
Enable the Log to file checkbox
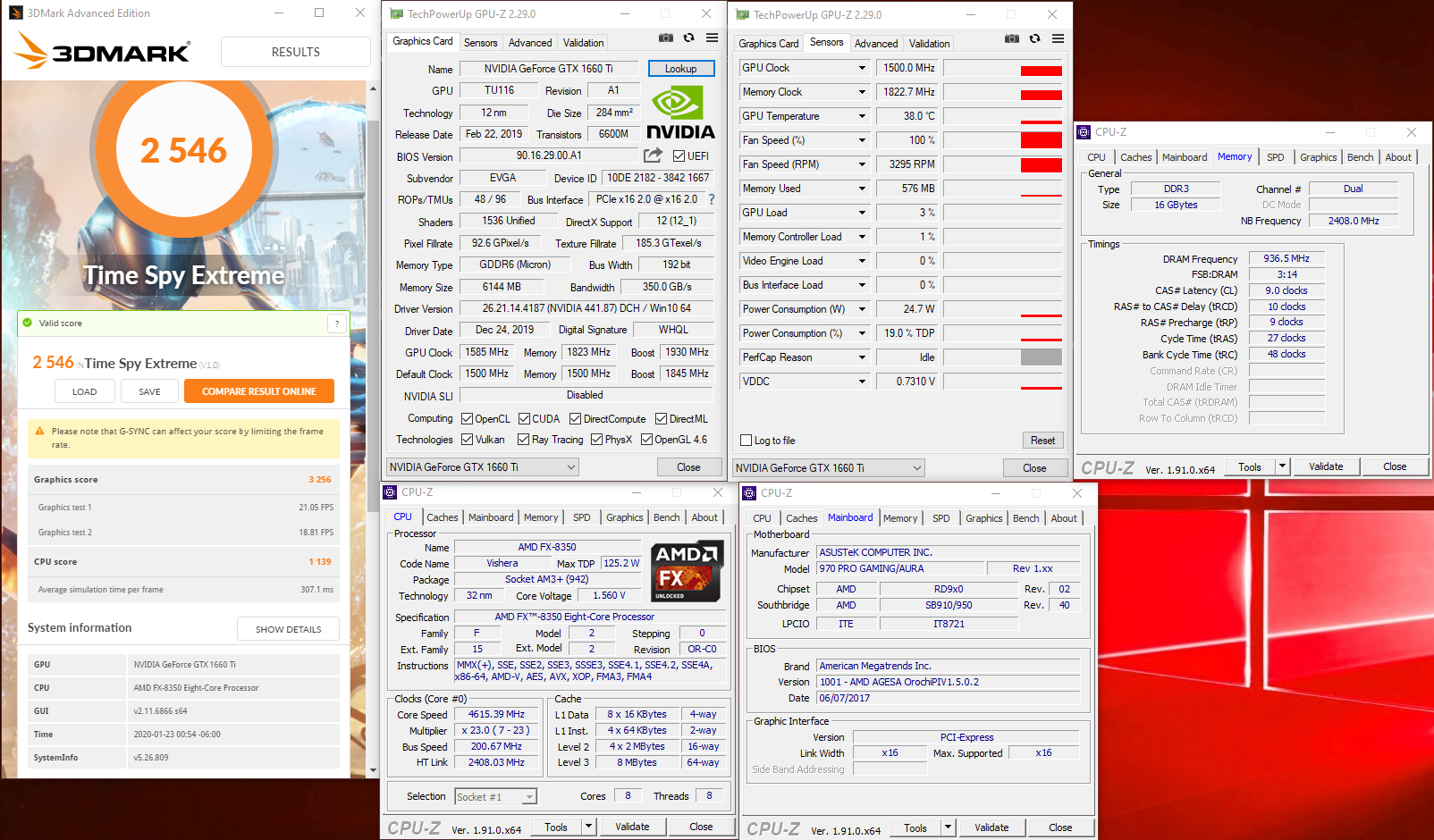click(x=747, y=440)
